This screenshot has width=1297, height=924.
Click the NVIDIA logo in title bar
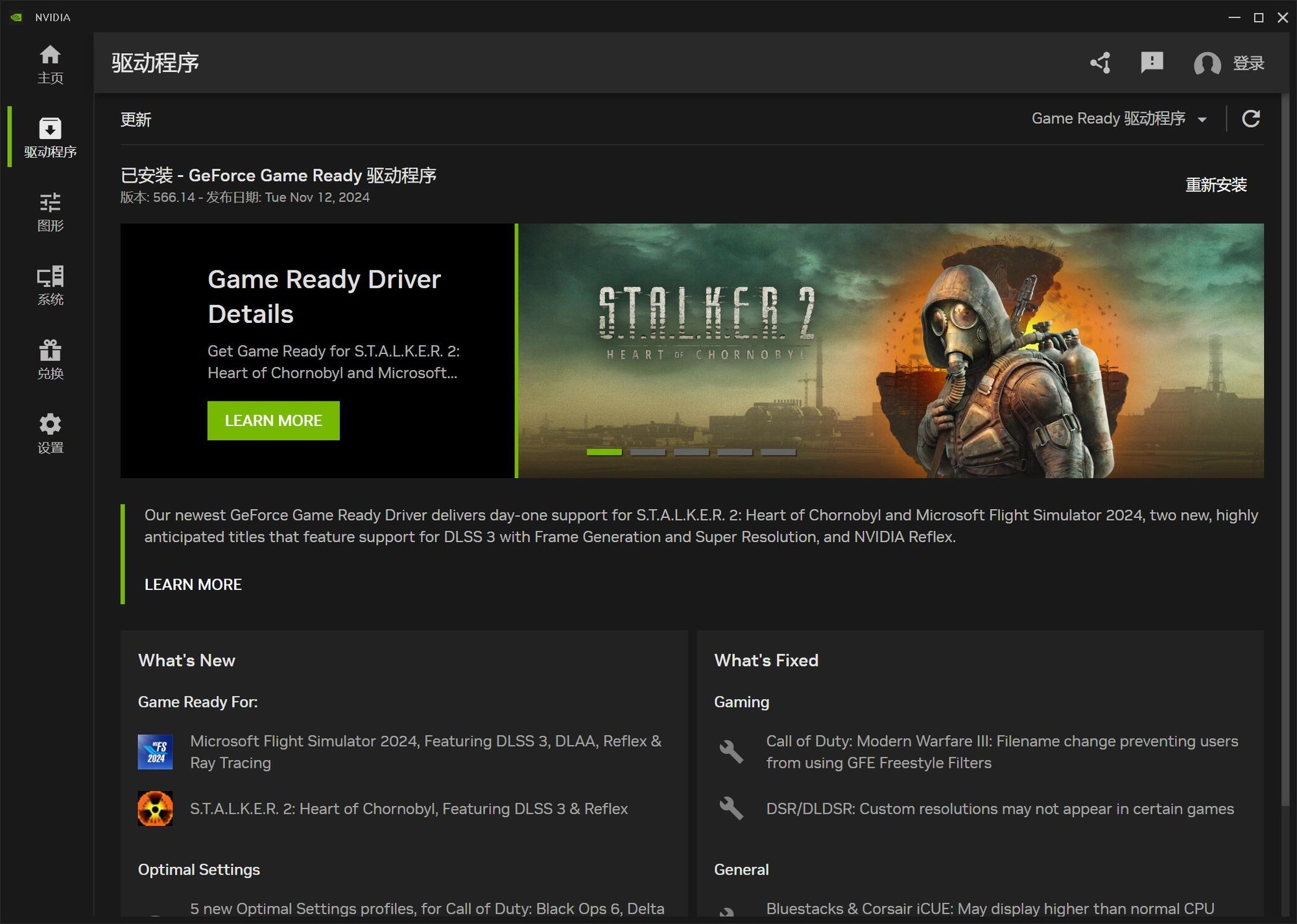(x=16, y=17)
